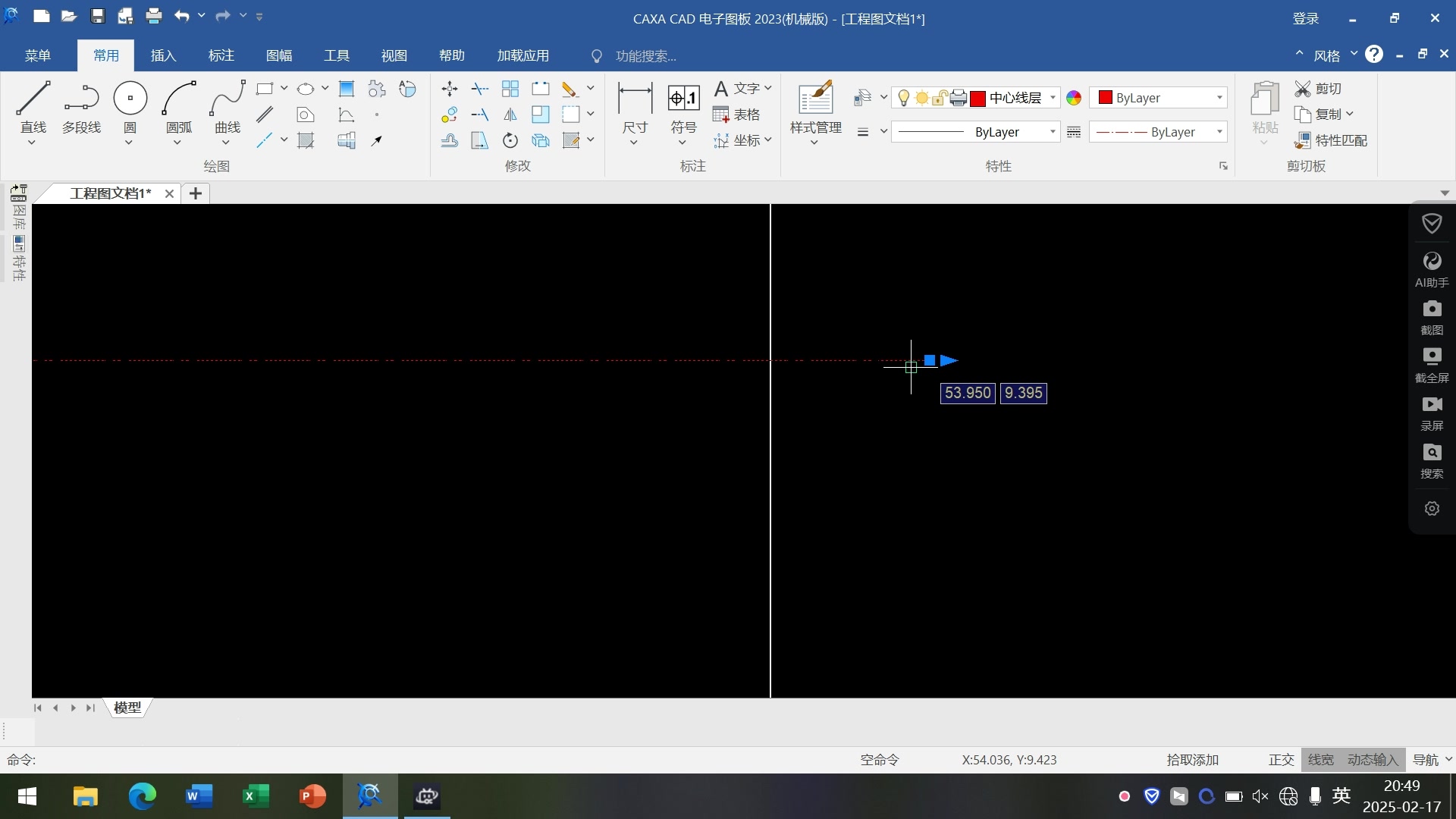Image resolution: width=1456 pixels, height=819 pixels.
Task: Open 特性 panel dialog launcher
Action: pyautogui.click(x=1223, y=166)
